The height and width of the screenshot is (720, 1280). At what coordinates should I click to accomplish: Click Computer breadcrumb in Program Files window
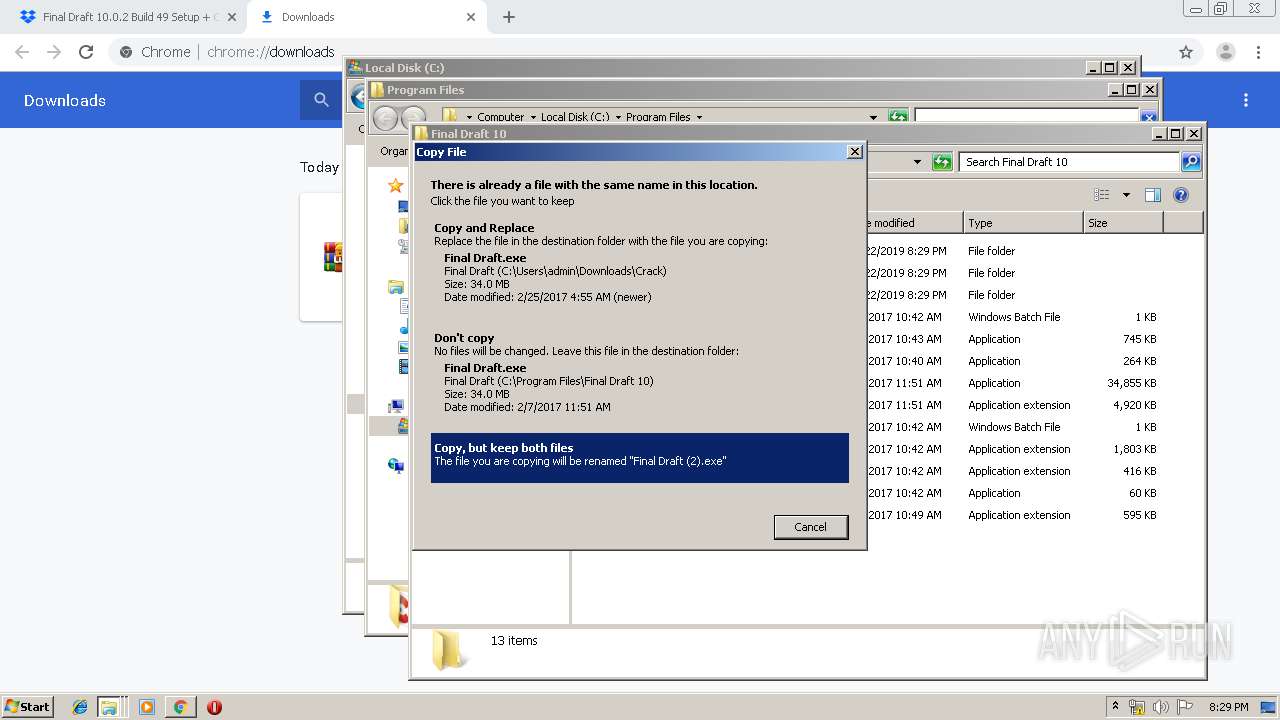[500, 117]
